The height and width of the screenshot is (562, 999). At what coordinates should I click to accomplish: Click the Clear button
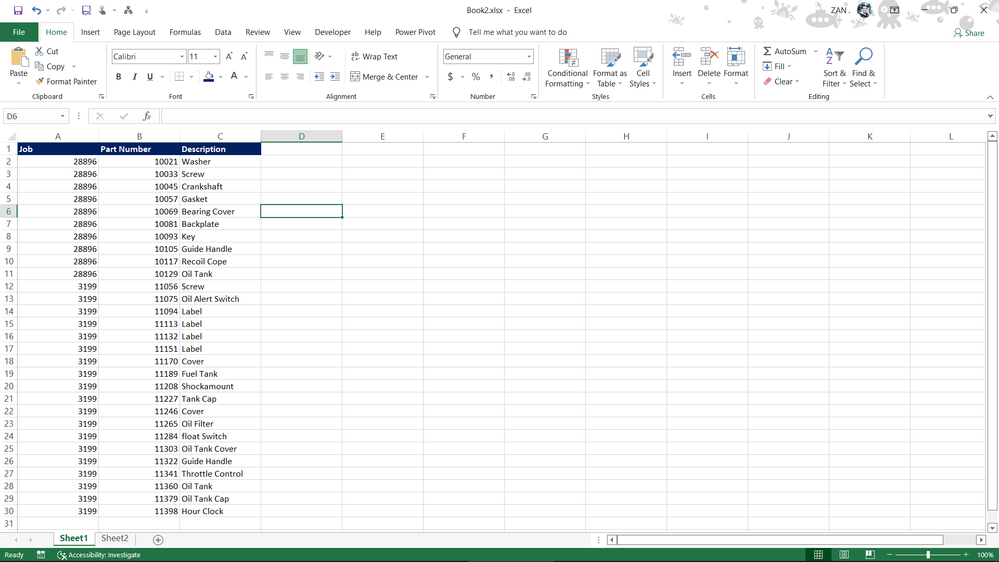[781, 82]
